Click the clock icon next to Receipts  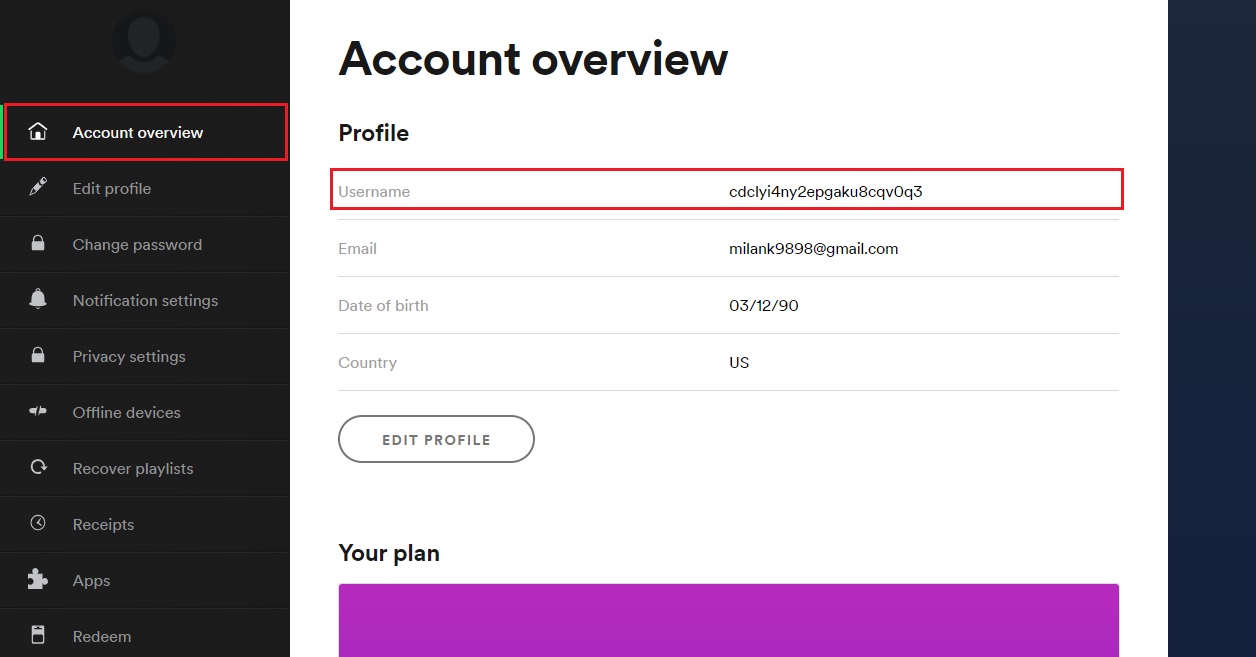pos(38,524)
